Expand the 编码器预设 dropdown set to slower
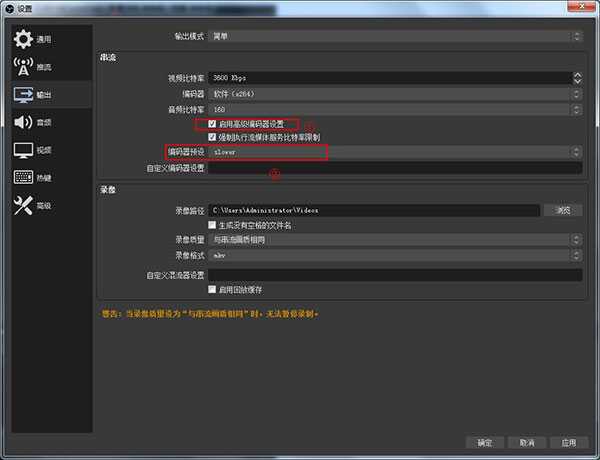Viewport: 600px width, 460px height. coord(395,152)
